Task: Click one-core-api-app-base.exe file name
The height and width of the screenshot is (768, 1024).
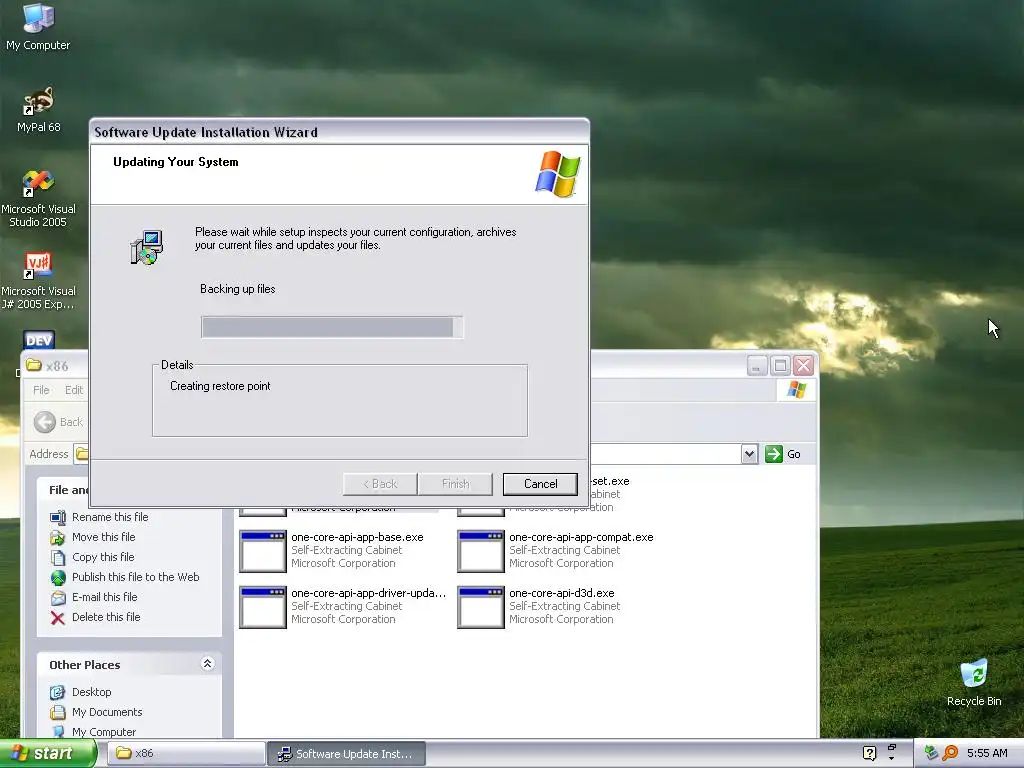Action: 357,537
